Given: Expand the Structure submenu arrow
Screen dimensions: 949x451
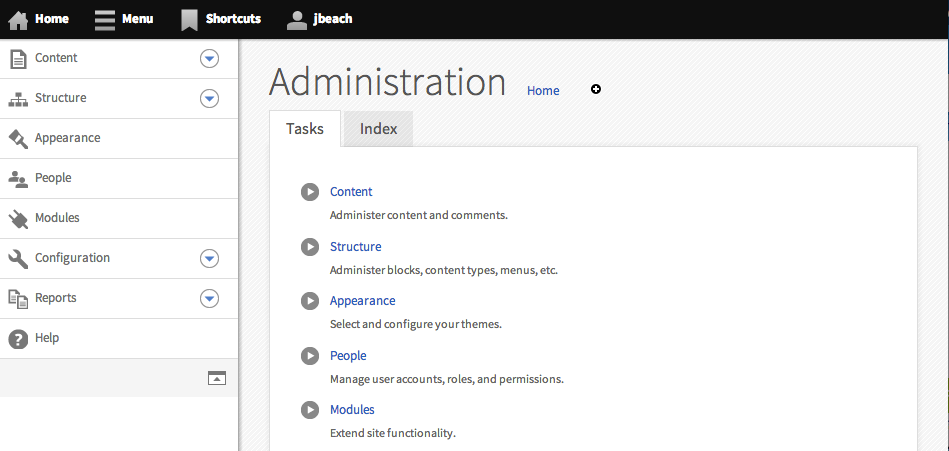Looking at the screenshot, I should [209, 99].
